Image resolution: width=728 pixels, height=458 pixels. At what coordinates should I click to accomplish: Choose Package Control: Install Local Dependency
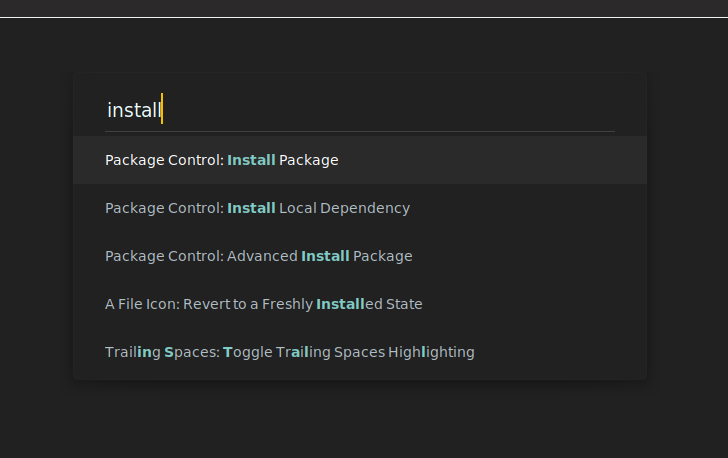[x=257, y=208]
